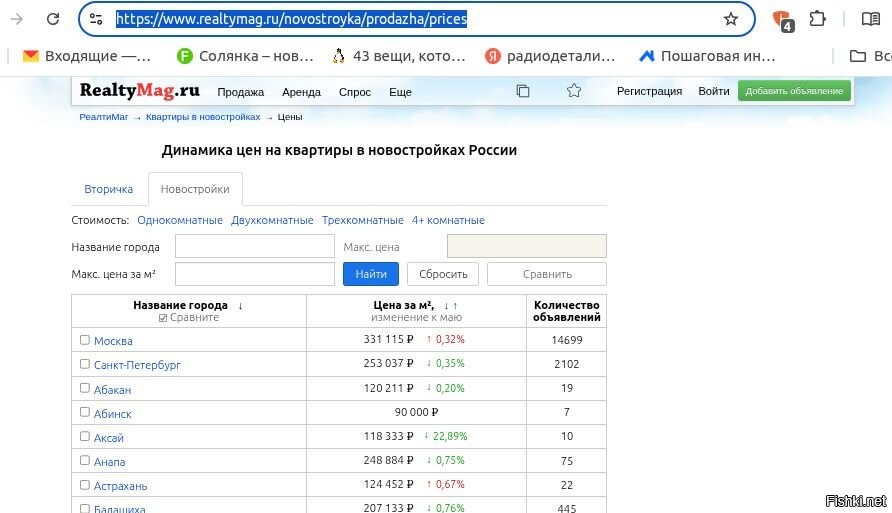This screenshot has height=513, width=892.
Task: Click the '22,89%' change for Аксай
Action: pyautogui.click(x=449, y=436)
